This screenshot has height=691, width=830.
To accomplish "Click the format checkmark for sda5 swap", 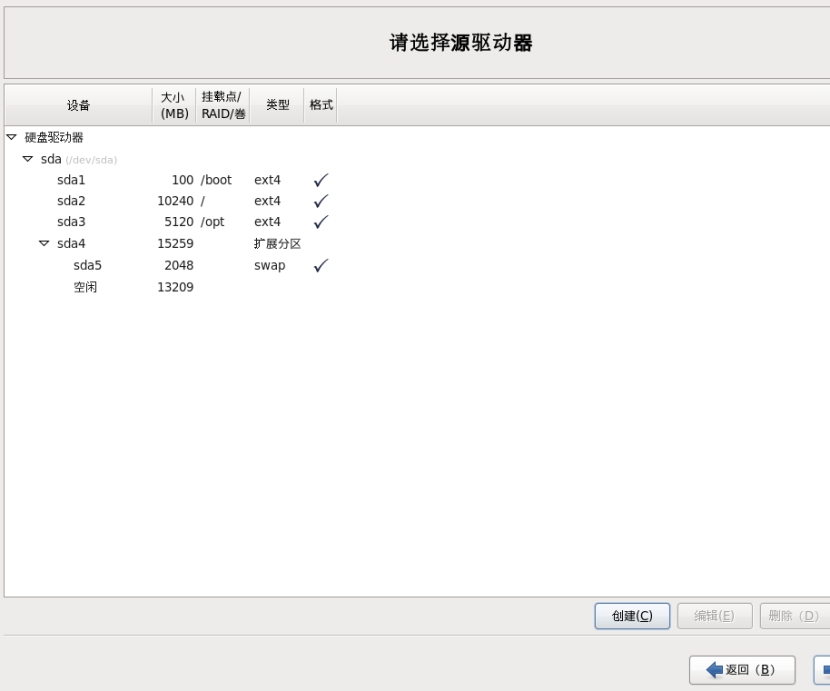I will pyautogui.click(x=321, y=266).
